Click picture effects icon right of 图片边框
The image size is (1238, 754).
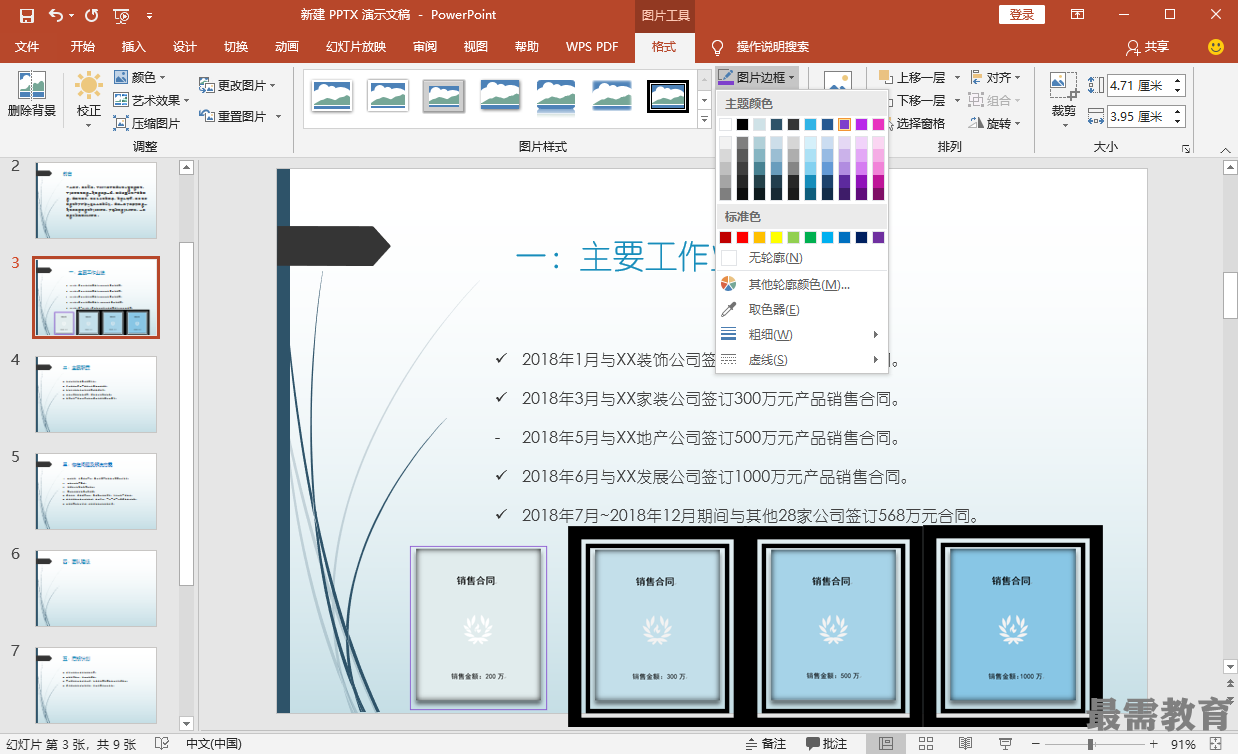coord(837,82)
